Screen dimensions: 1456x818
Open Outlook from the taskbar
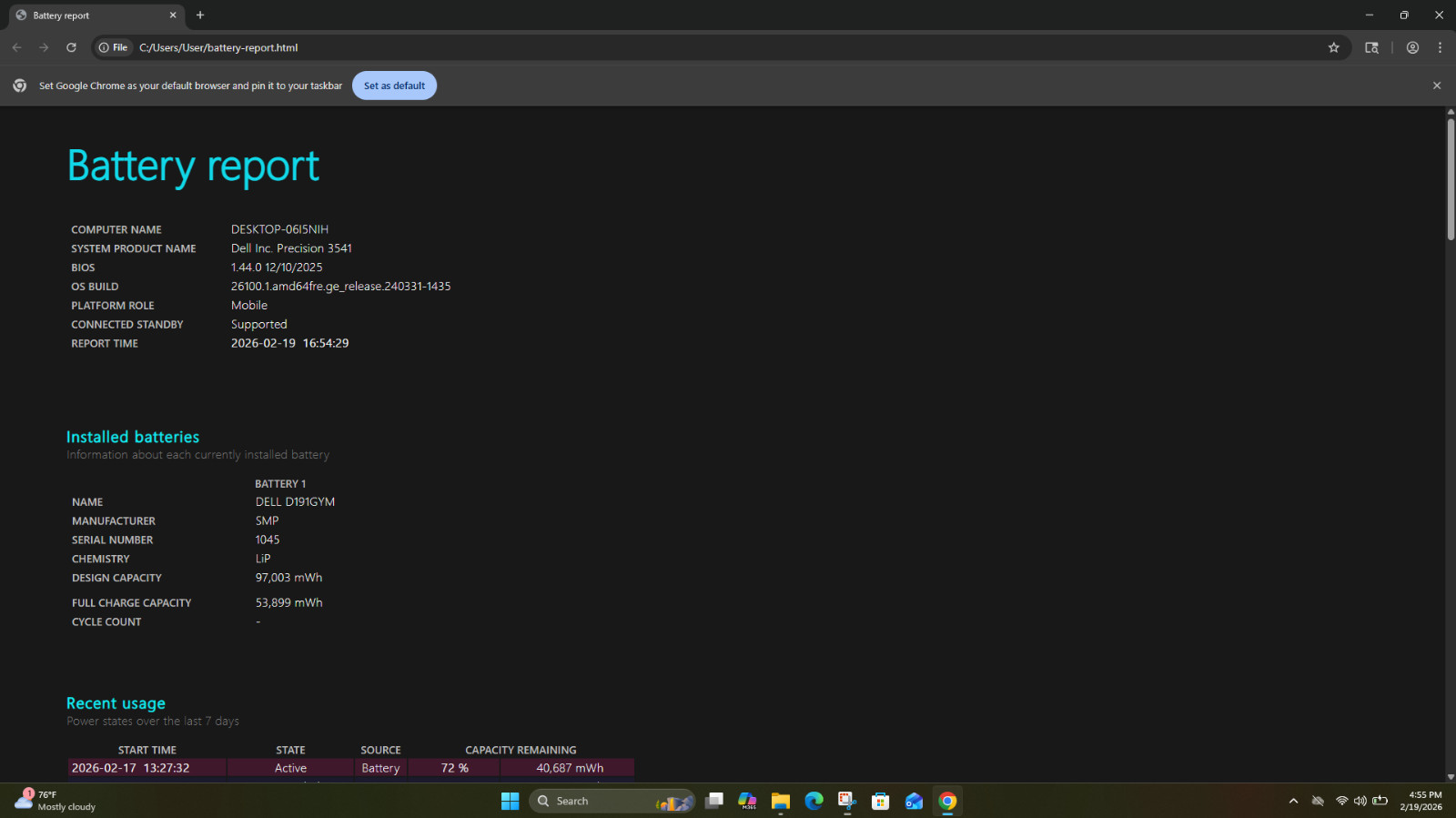click(914, 801)
